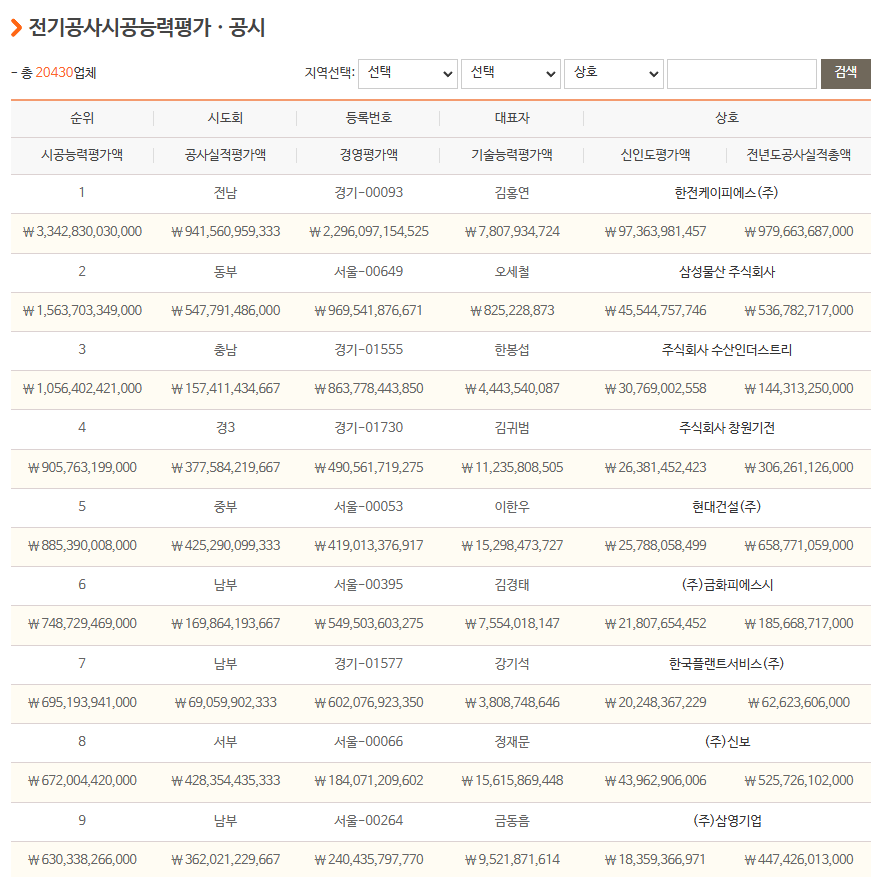Image resolution: width=887 pixels, height=877 pixels.
Task: Click the 등록번호 column header
Action: (x=368, y=118)
